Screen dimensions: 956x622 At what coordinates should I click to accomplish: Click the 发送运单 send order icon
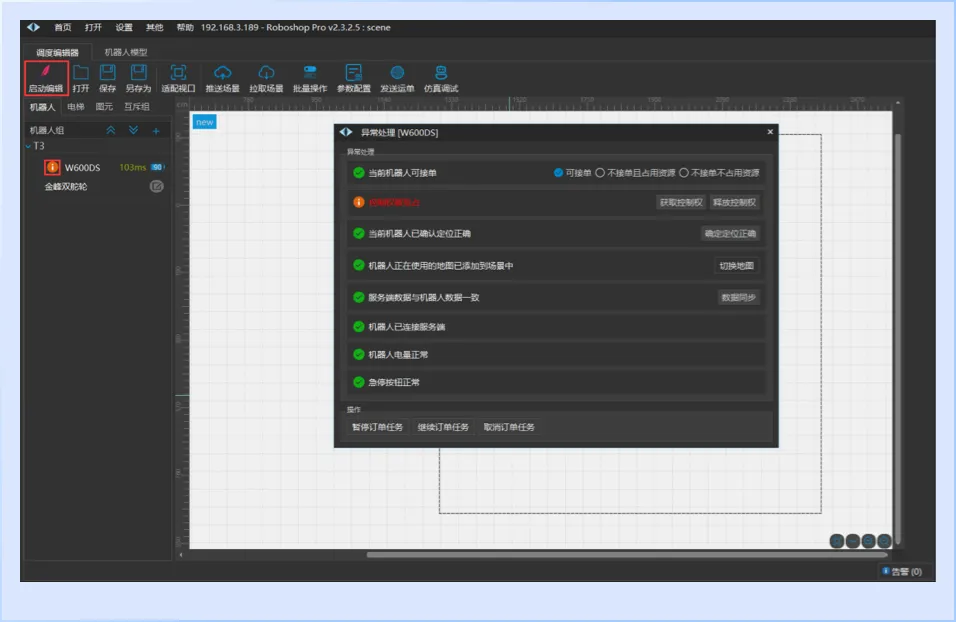(x=397, y=73)
